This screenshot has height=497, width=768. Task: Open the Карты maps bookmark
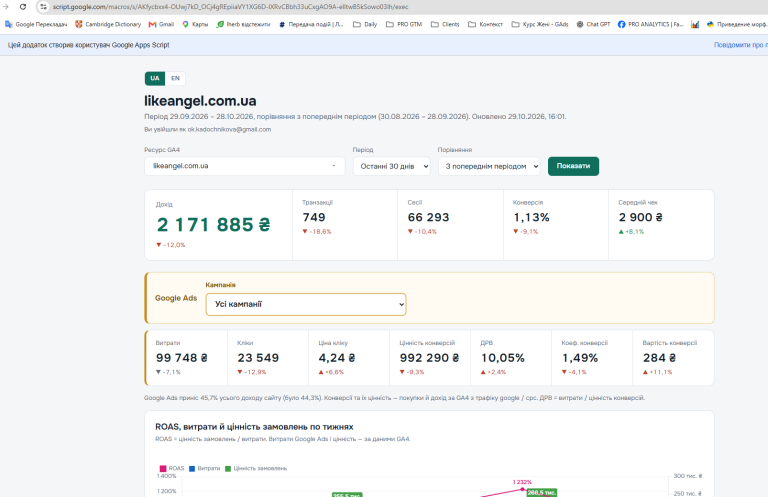[195, 24]
